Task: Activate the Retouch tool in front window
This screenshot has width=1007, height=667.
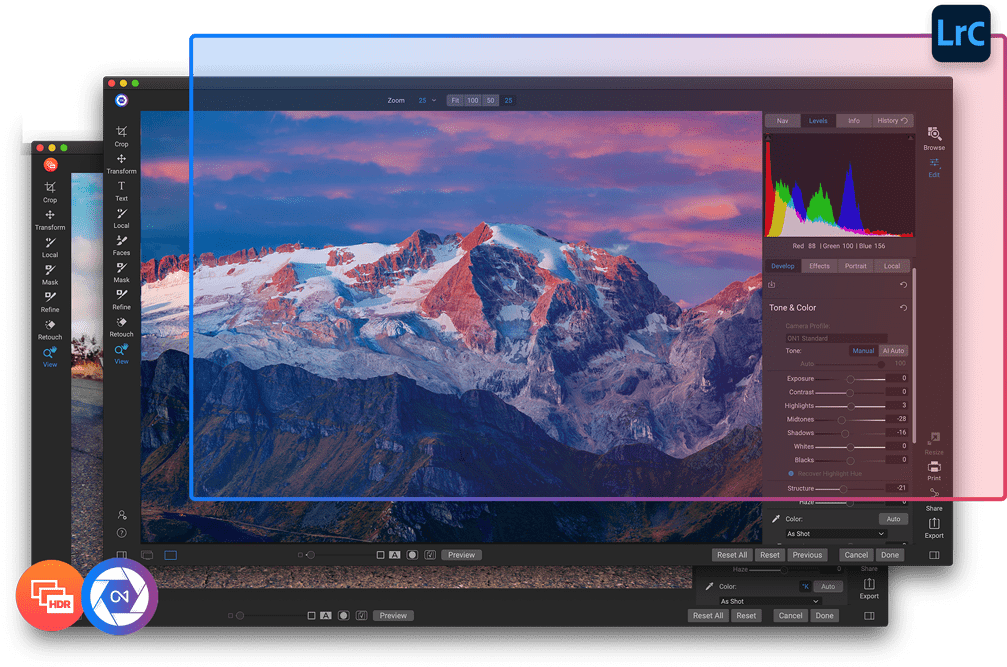Action: pos(121,327)
